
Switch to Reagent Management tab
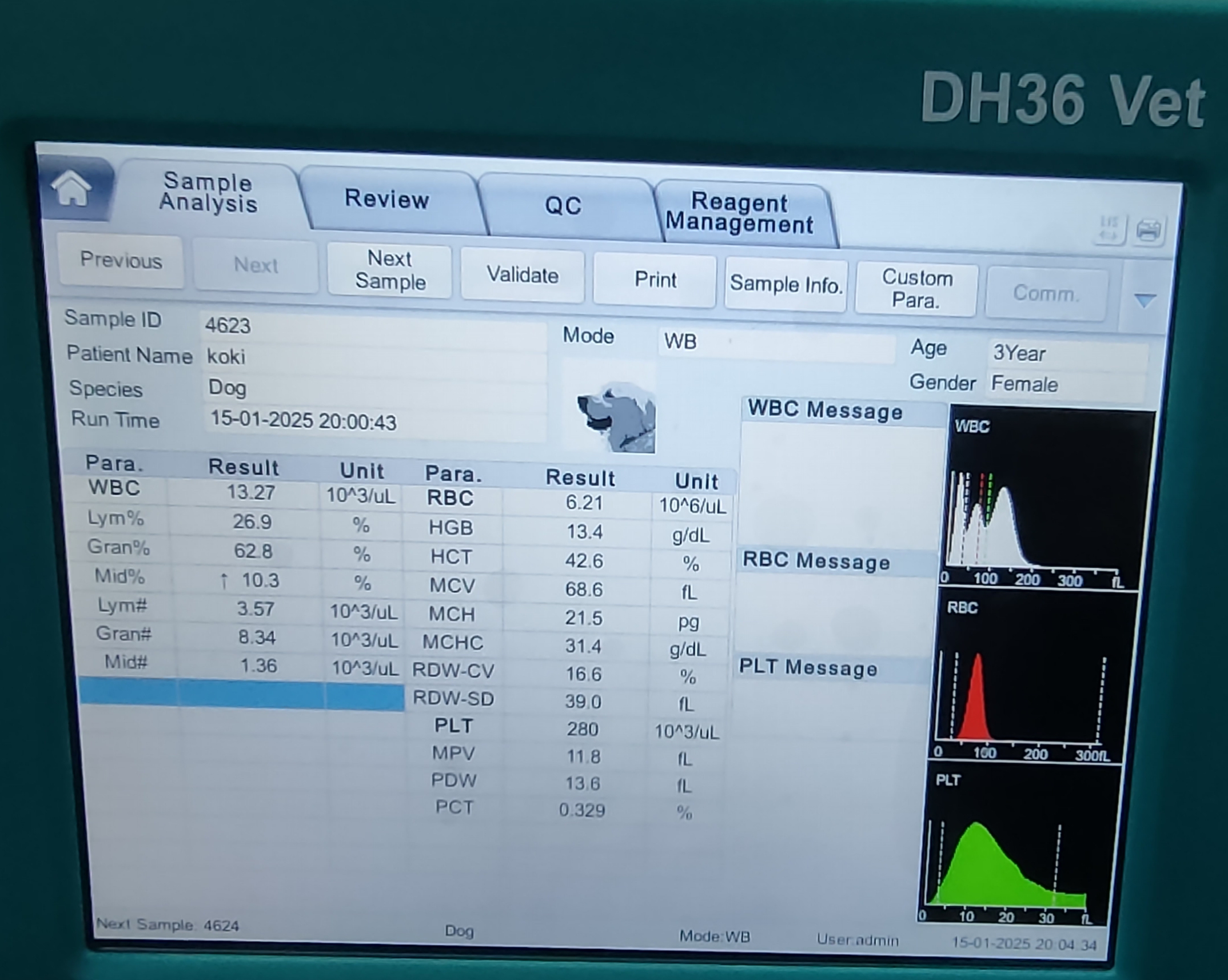(740, 213)
